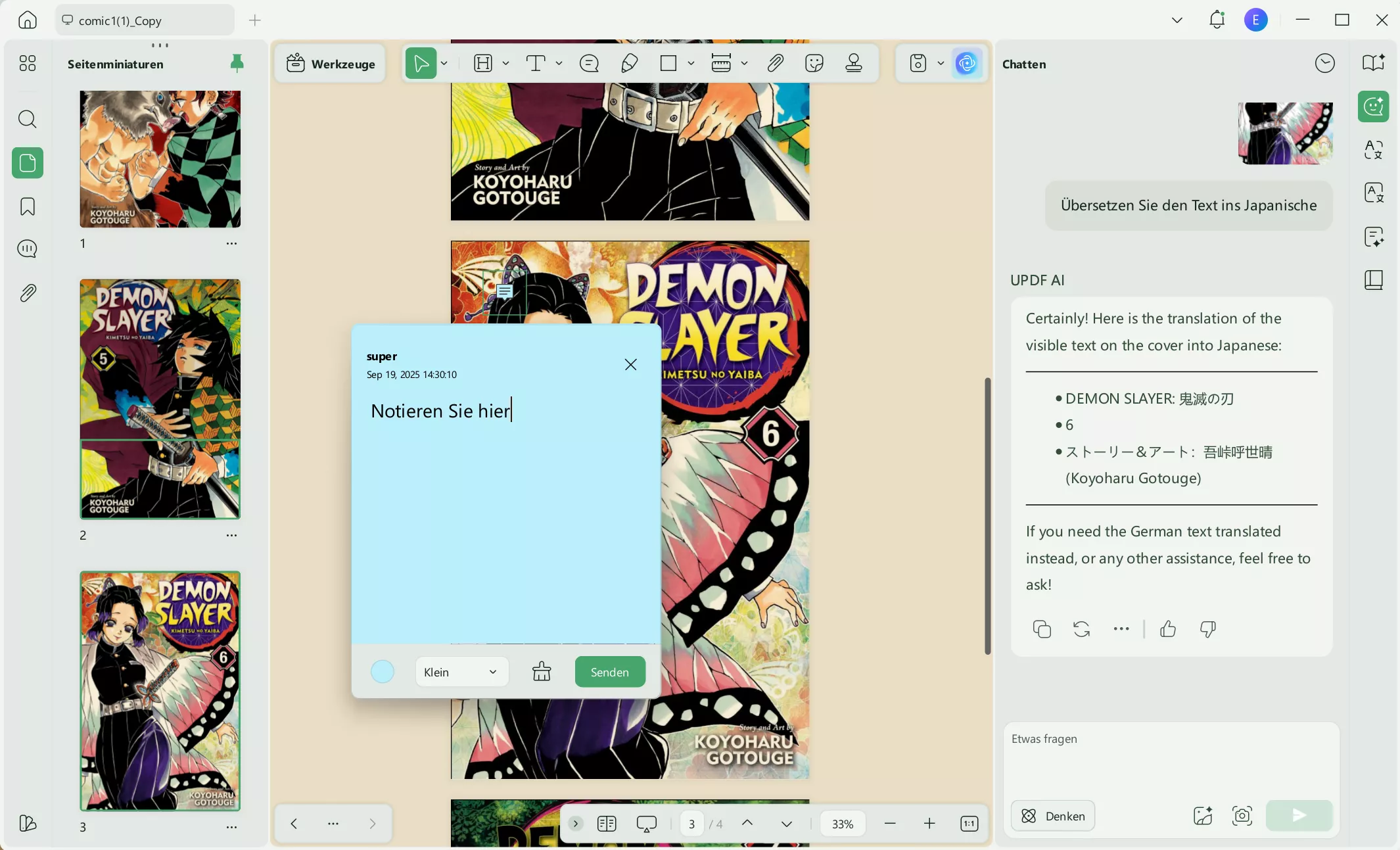Click the attach file paperclip tool
The height and width of the screenshot is (850, 1400).
(x=775, y=63)
